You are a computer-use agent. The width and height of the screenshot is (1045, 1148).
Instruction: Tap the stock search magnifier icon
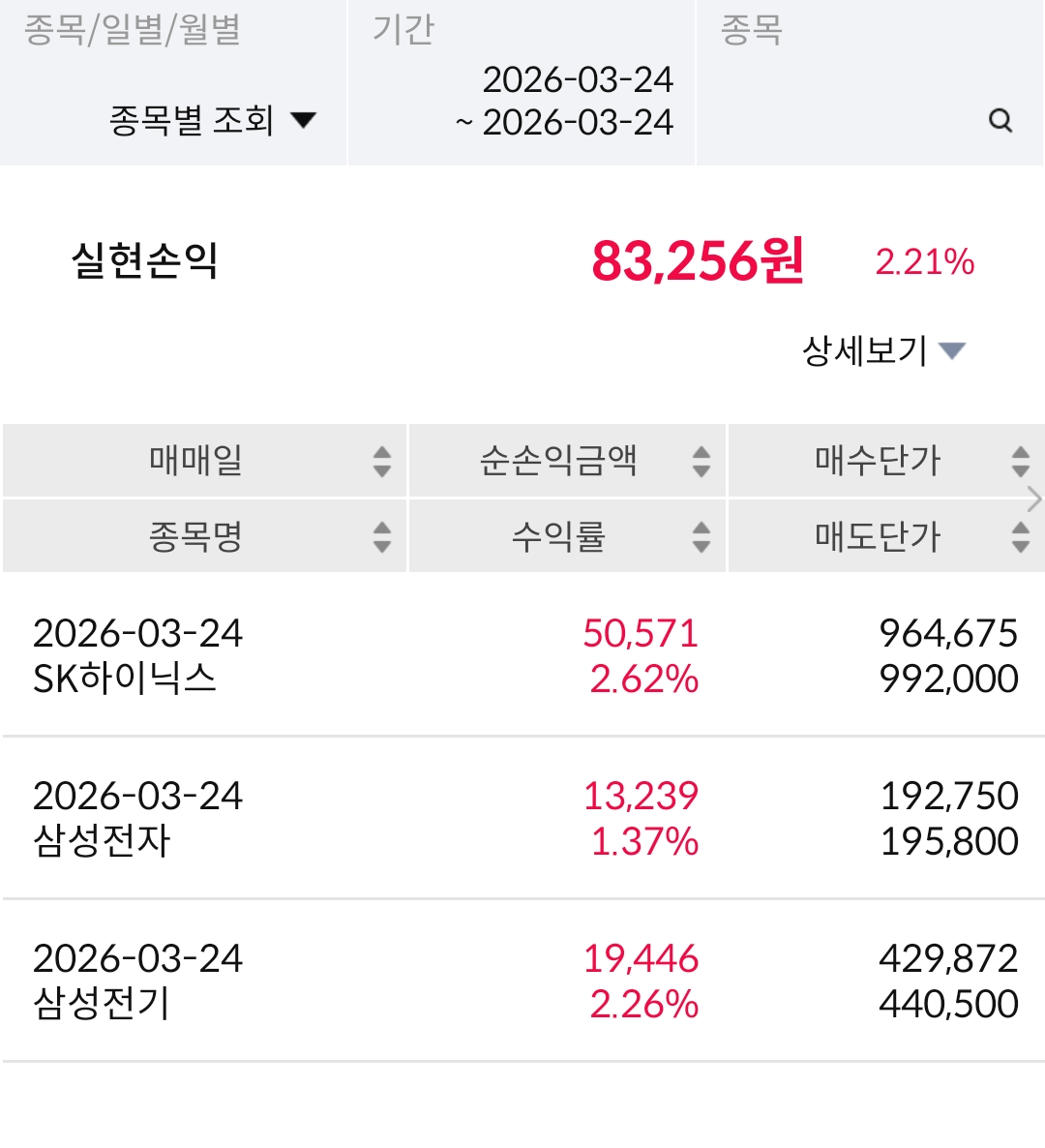[x=1000, y=120]
